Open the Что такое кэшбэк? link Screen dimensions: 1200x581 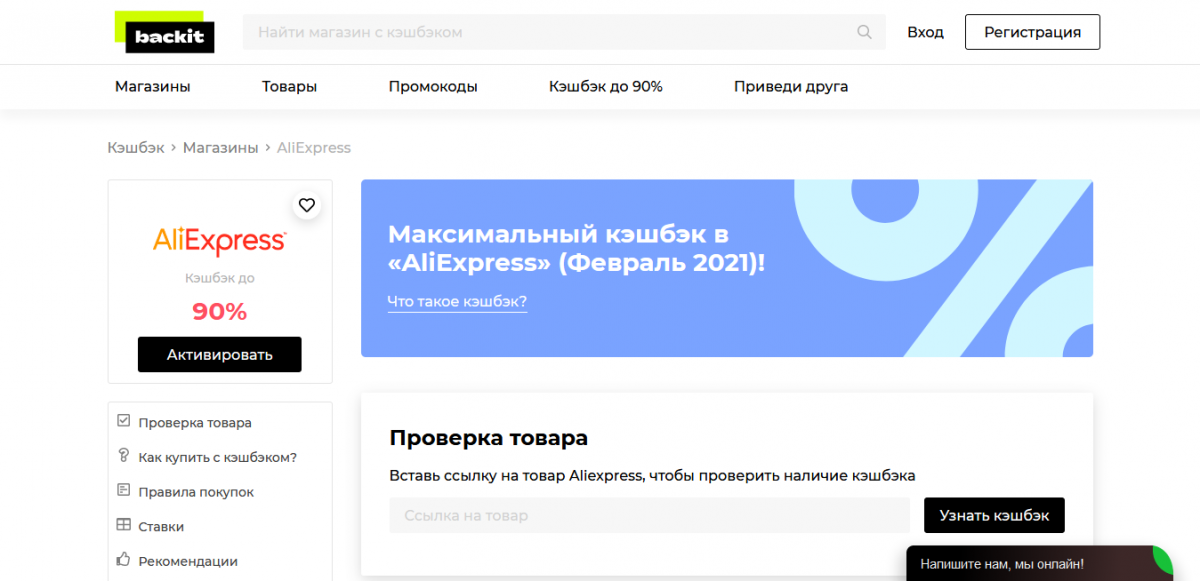point(457,302)
